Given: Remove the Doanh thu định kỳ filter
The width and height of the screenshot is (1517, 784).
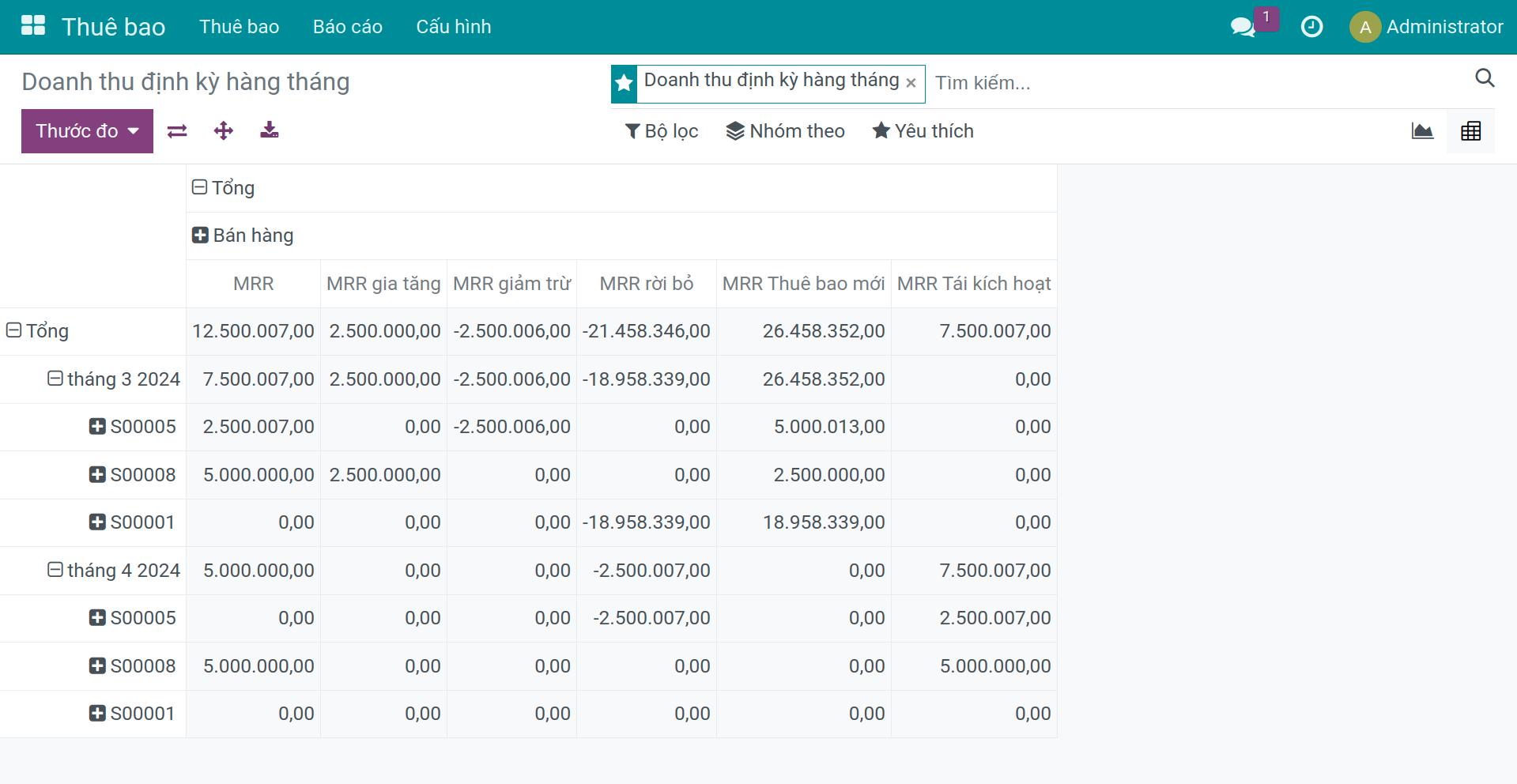Looking at the screenshot, I should pos(911,83).
